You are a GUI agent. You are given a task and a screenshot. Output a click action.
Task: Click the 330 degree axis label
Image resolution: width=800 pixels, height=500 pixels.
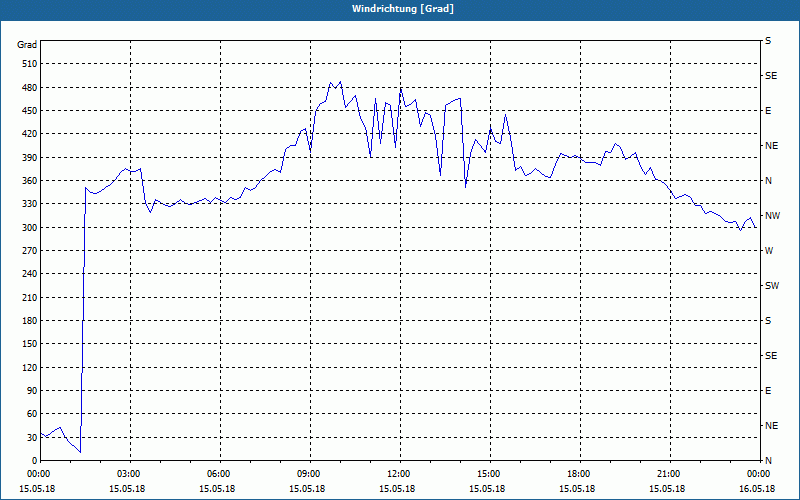pos(30,204)
